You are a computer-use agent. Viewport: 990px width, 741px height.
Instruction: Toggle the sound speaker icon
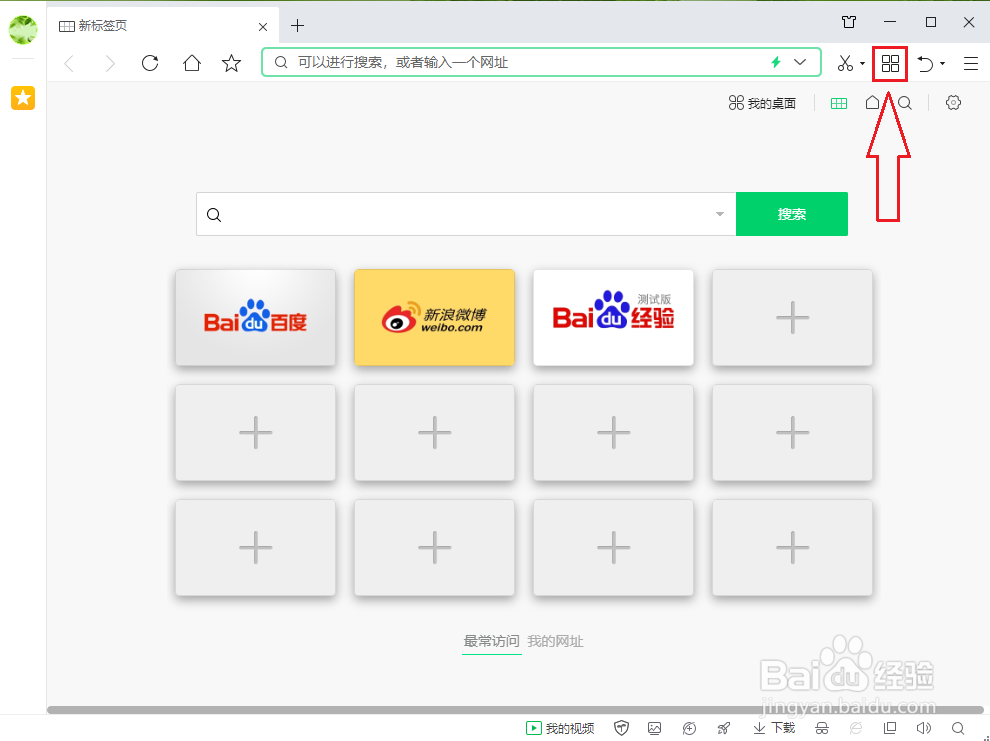point(924,728)
